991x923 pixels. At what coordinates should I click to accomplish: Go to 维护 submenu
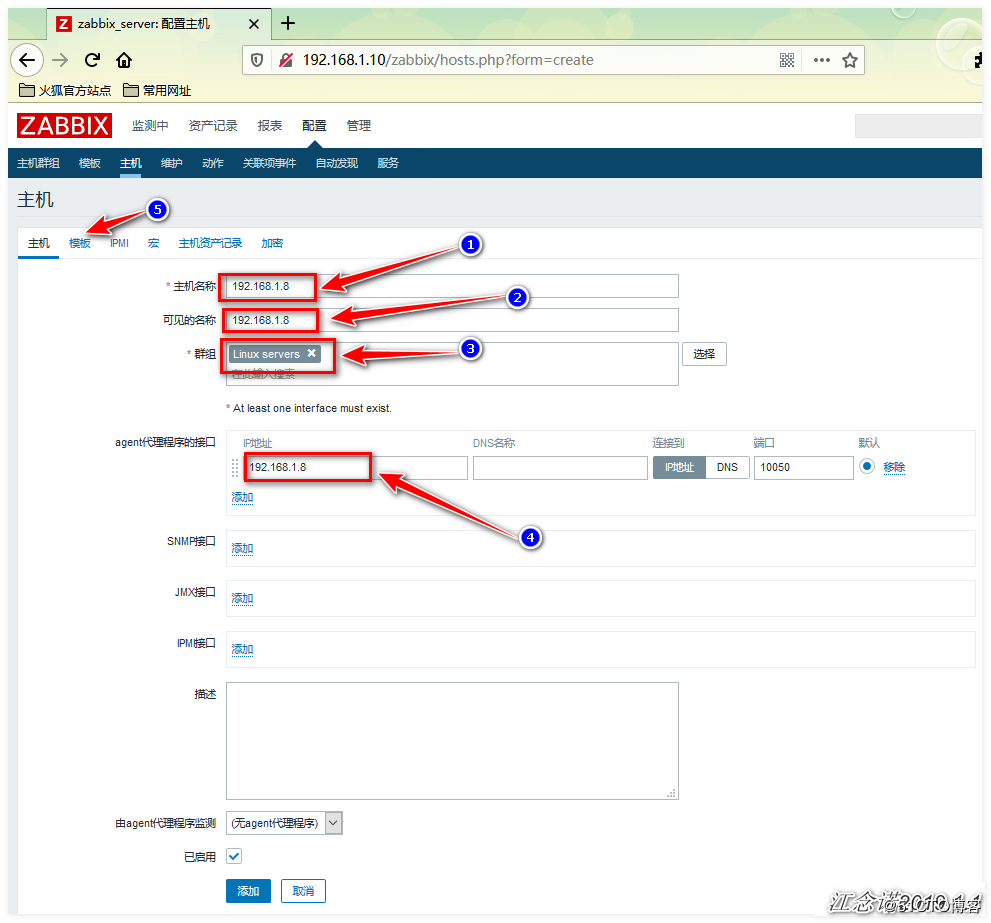(171, 163)
